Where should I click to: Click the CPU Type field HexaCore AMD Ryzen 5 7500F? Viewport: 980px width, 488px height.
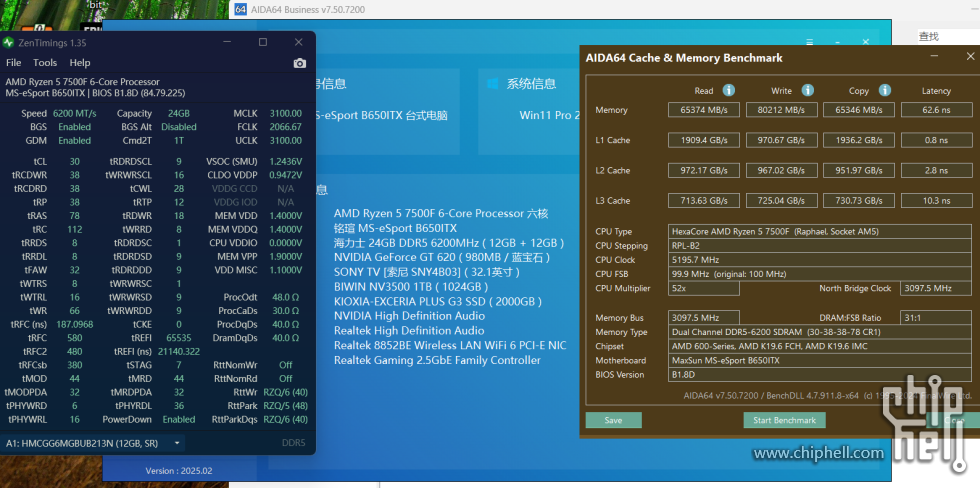tap(820, 231)
